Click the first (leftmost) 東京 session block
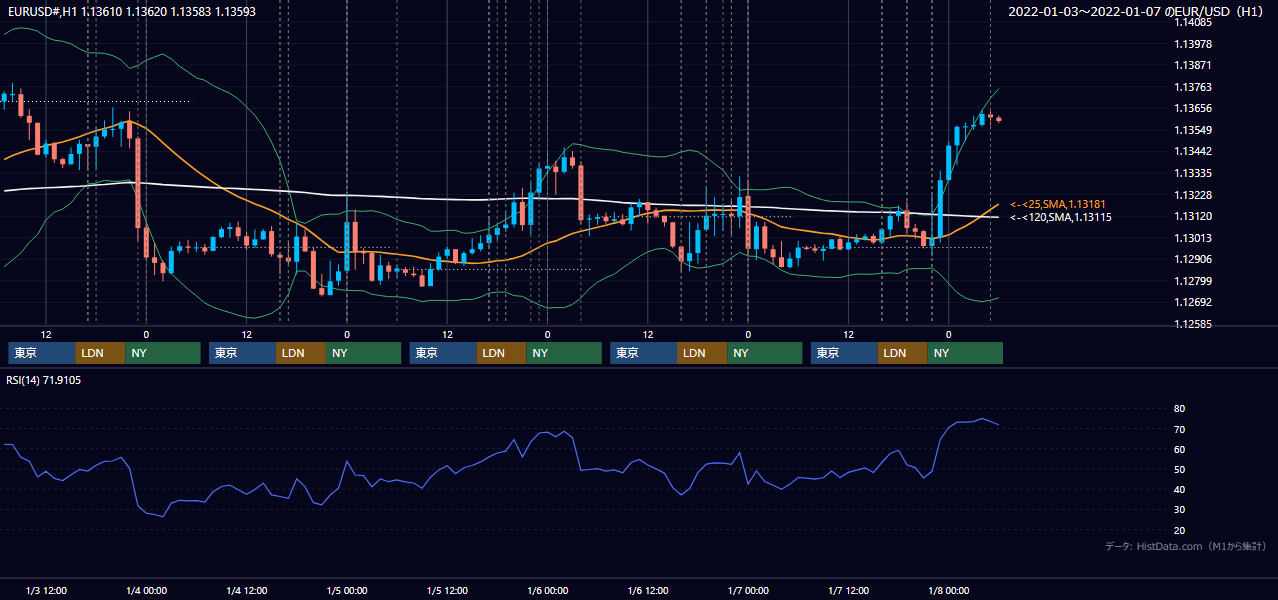This screenshot has width=1278, height=600. point(42,353)
